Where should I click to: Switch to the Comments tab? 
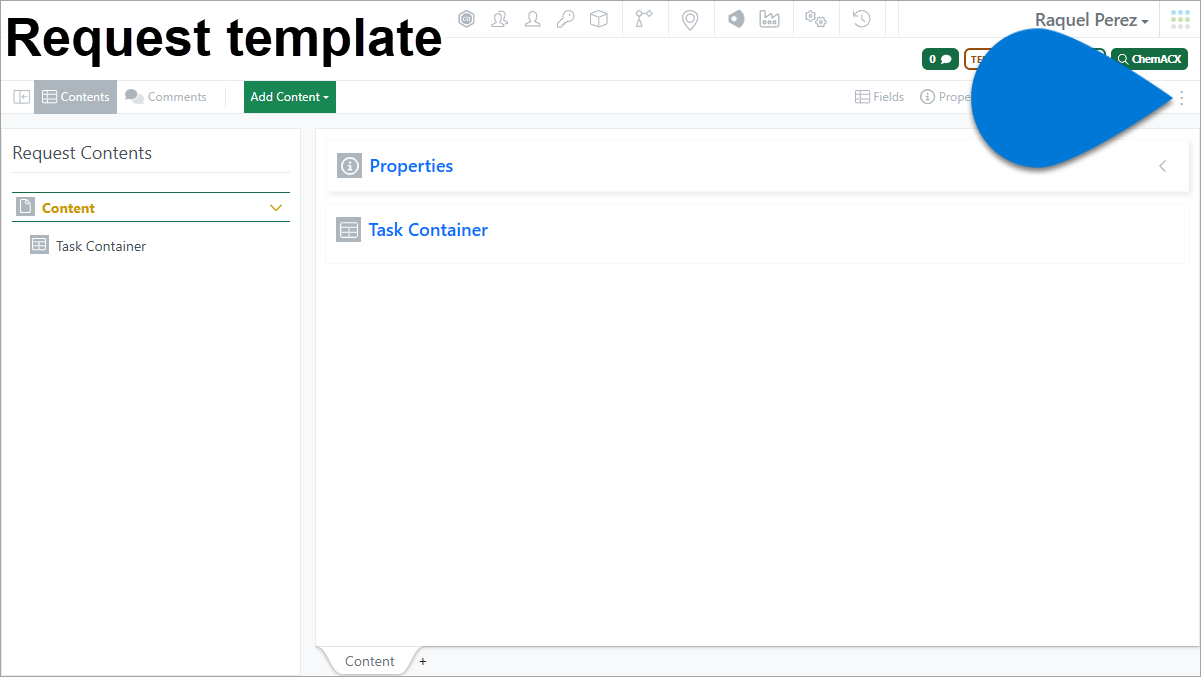166,97
